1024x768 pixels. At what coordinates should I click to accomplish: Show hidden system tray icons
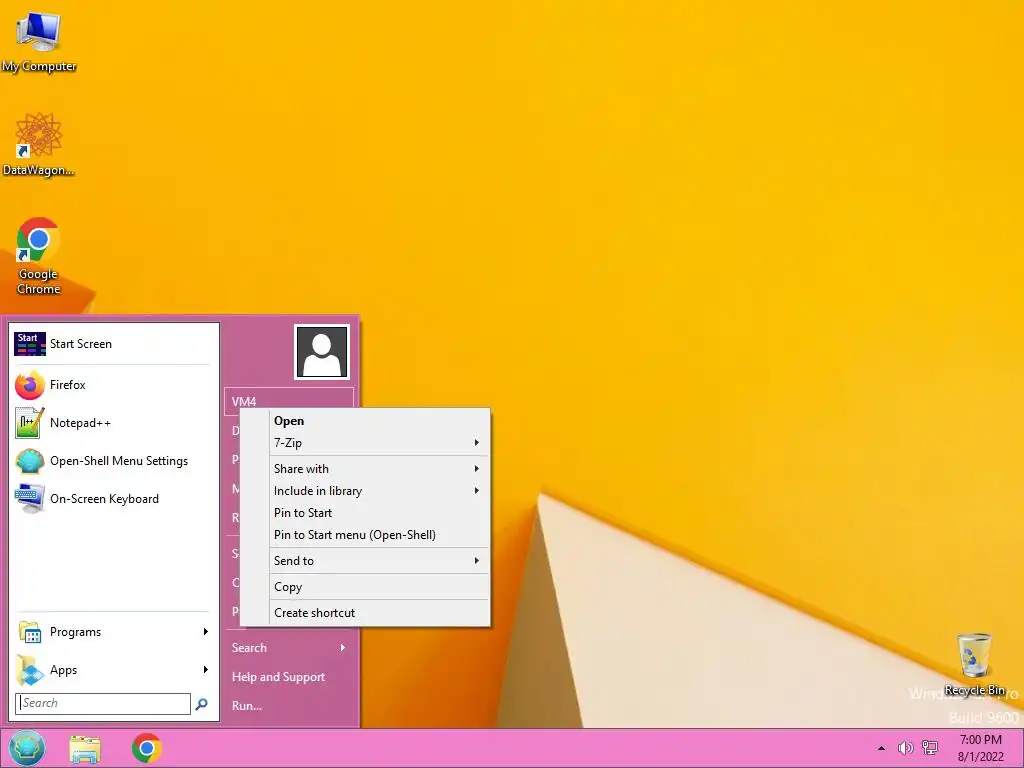pyautogui.click(x=881, y=748)
